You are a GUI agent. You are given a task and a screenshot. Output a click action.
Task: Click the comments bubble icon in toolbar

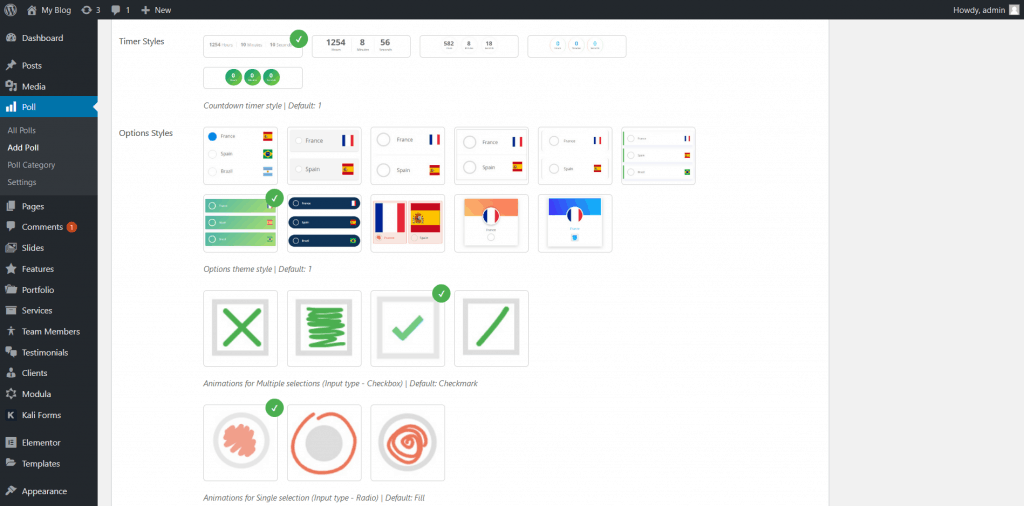119,9
